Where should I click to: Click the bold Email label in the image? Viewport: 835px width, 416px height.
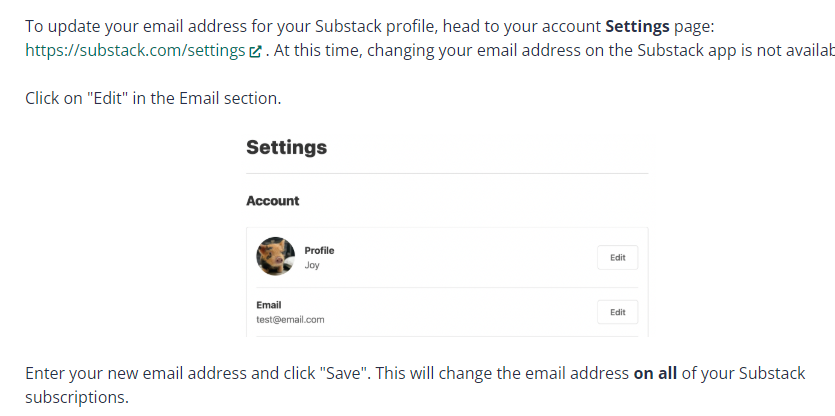(x=269, y=304)
